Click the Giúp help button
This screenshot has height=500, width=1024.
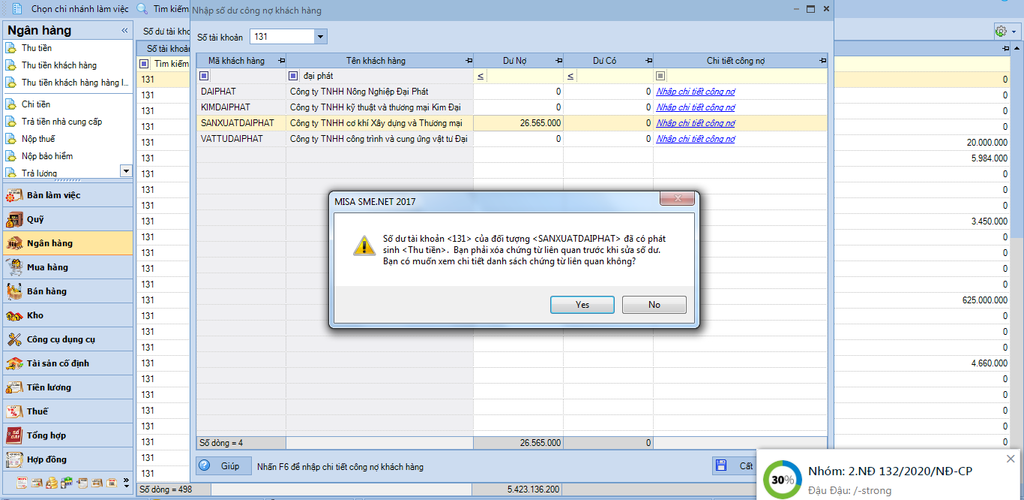[223, 466]
